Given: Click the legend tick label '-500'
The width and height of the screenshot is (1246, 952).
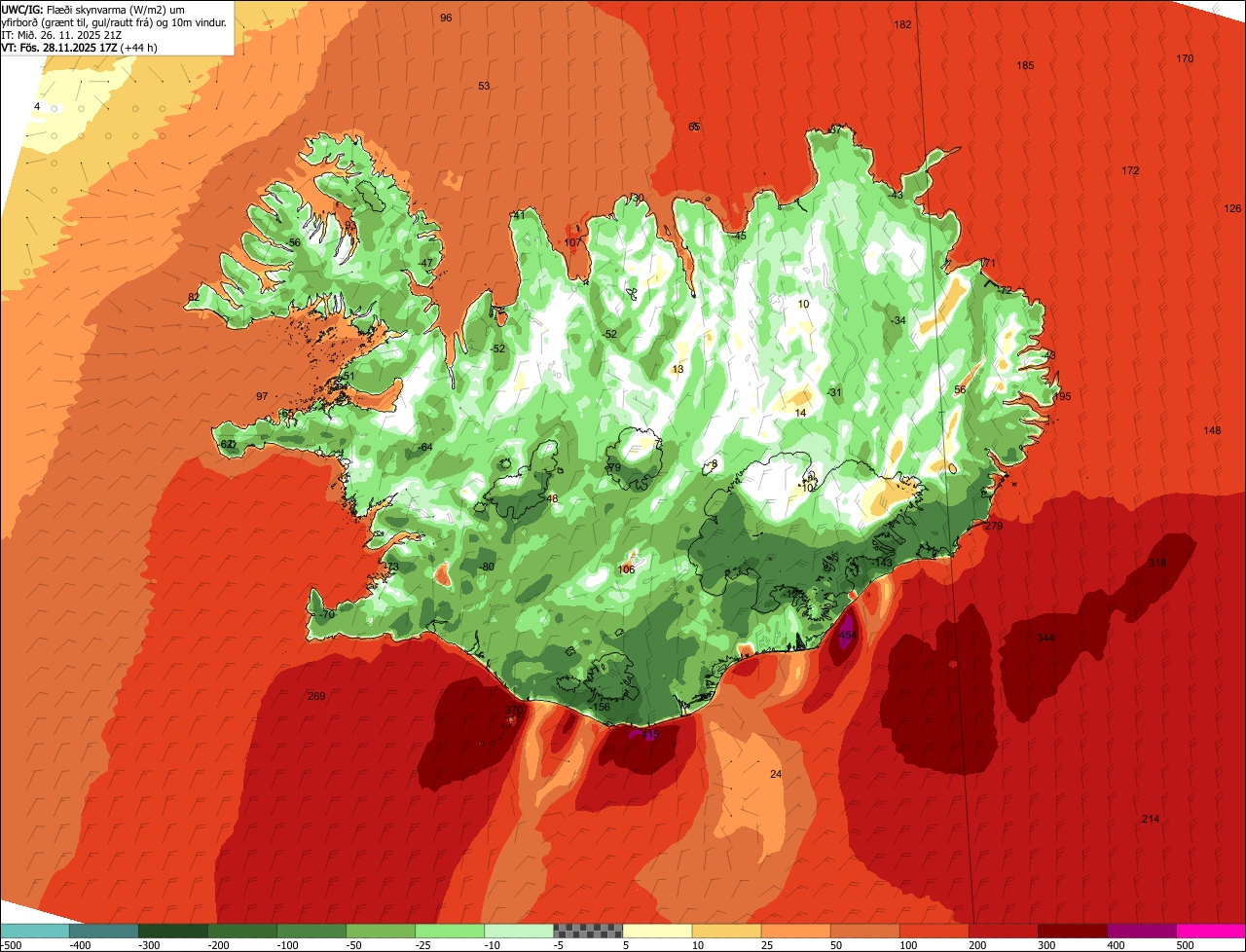Looking at the screenshot, I should tap(12, 944).
